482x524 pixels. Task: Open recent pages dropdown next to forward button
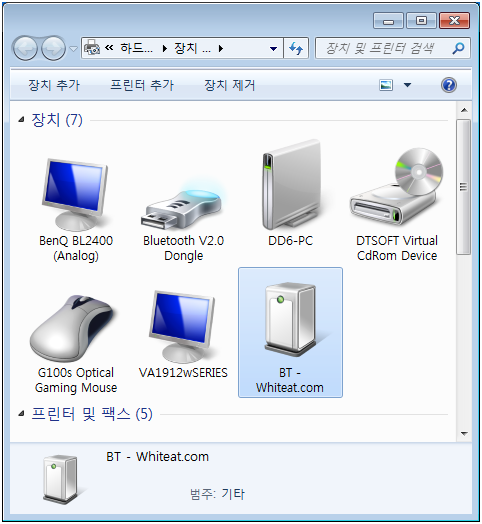73,49
